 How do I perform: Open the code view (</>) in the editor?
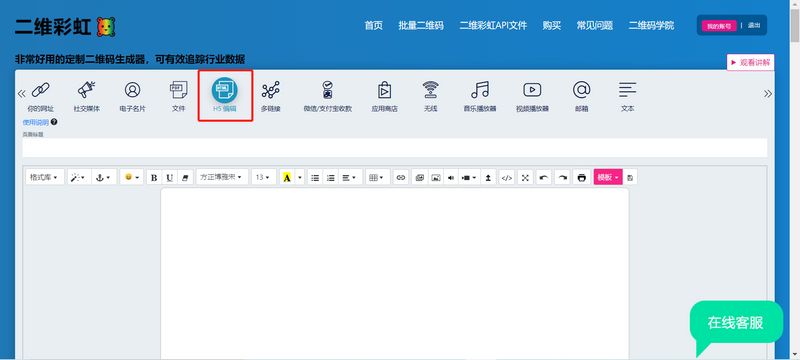507,177
